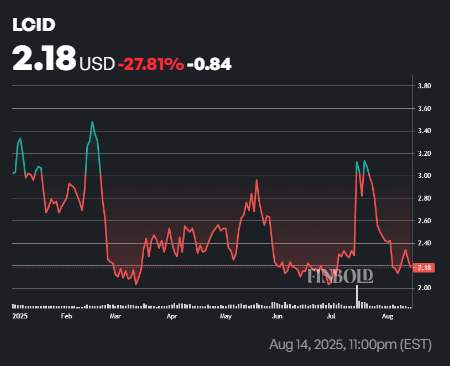450x366 pixels.
Task: Click the 2.40 y-axis label
Action: tap(425, 243)
